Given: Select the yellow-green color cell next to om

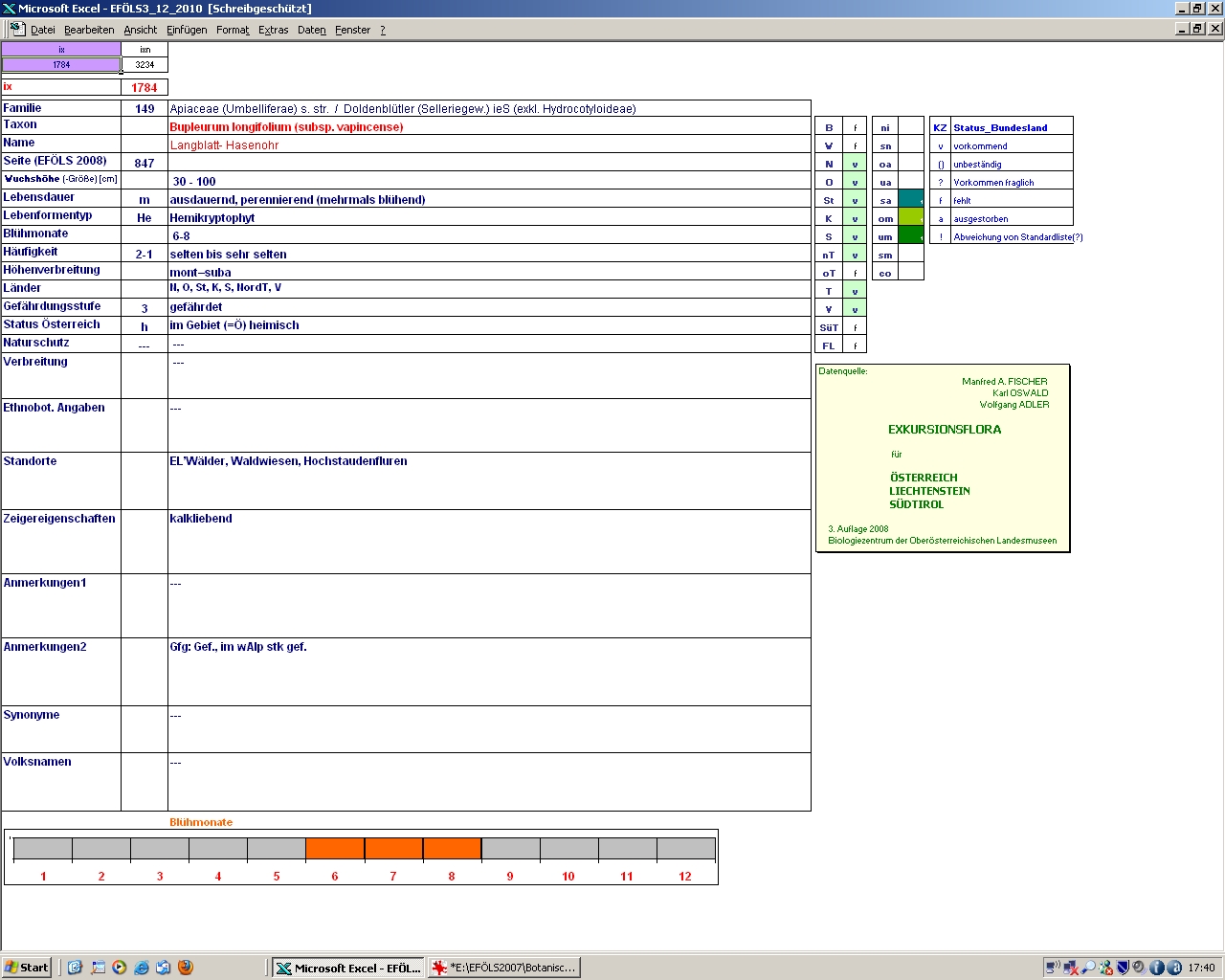Looking at the screenshot, I should pos(911,218).
